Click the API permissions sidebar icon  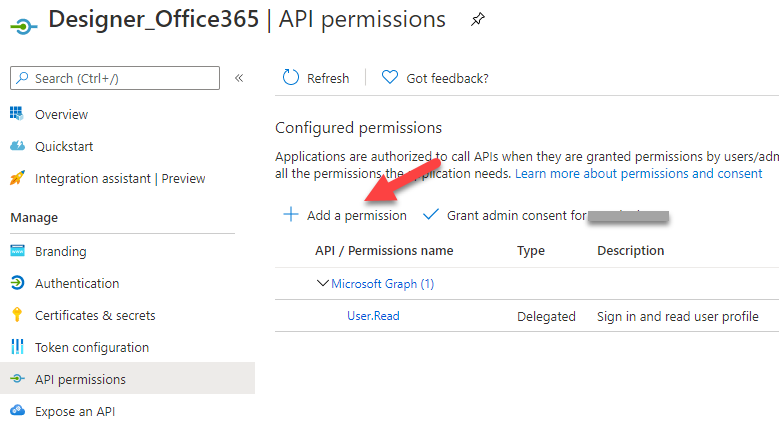(x=17, y=379)
